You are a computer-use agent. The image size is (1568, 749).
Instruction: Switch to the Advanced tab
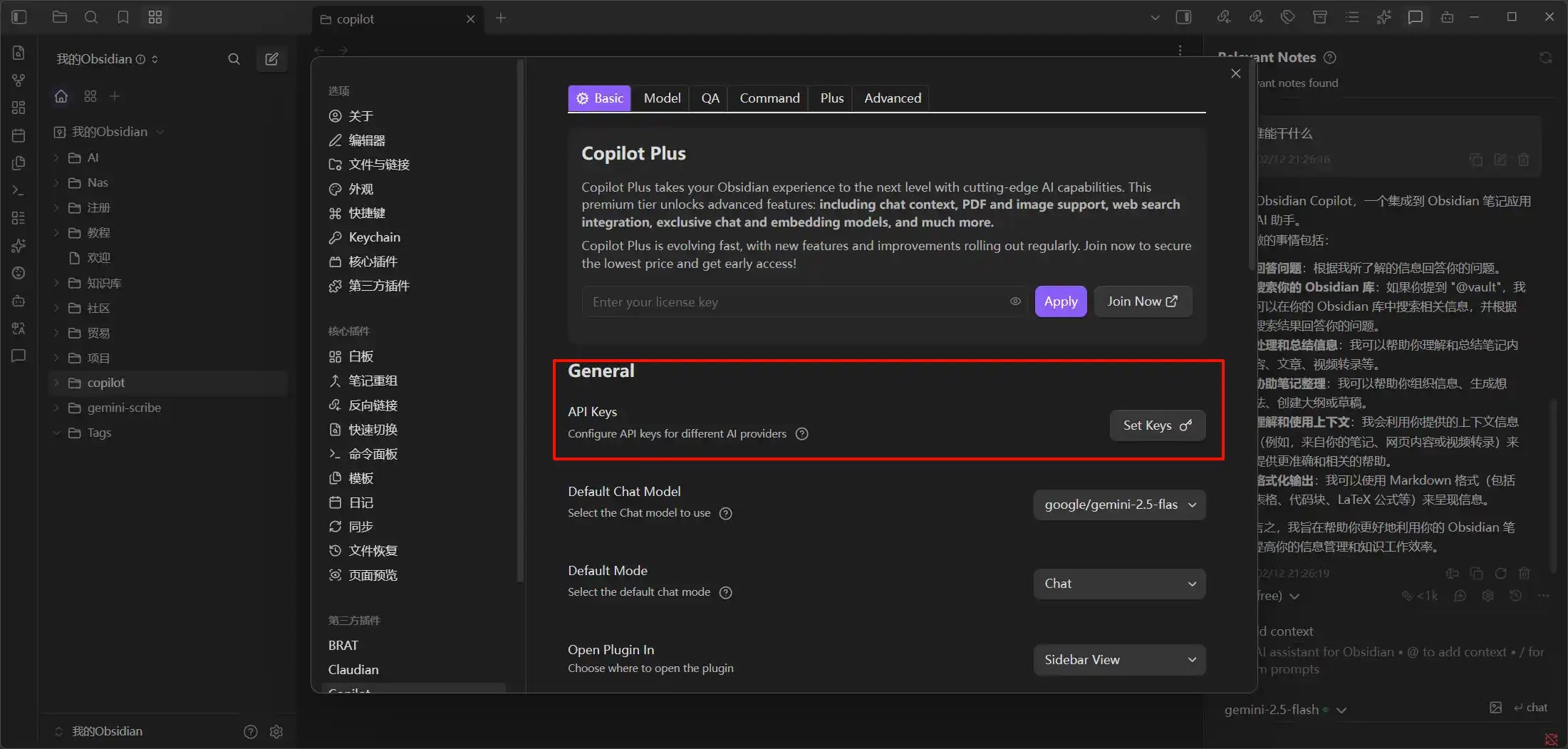point(892,98)
